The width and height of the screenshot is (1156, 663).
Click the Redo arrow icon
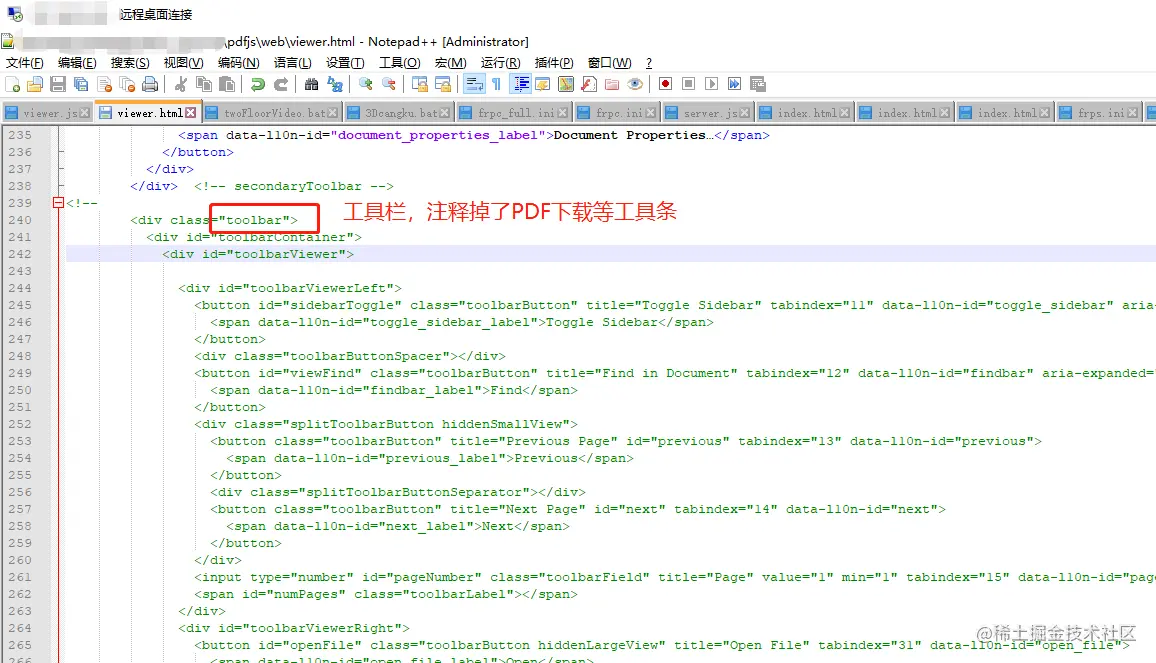pyautogui.click(x=281, y=84)
